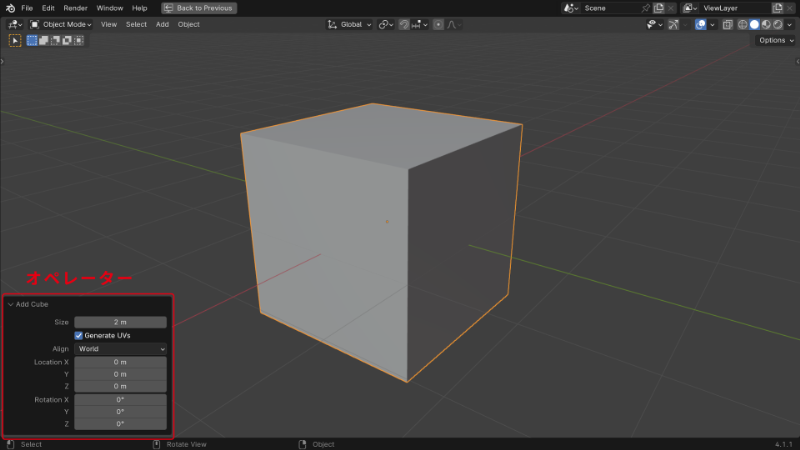Collapse the Add Cube operator panel
Screen dimensions: 800x450
pos(11,304)
